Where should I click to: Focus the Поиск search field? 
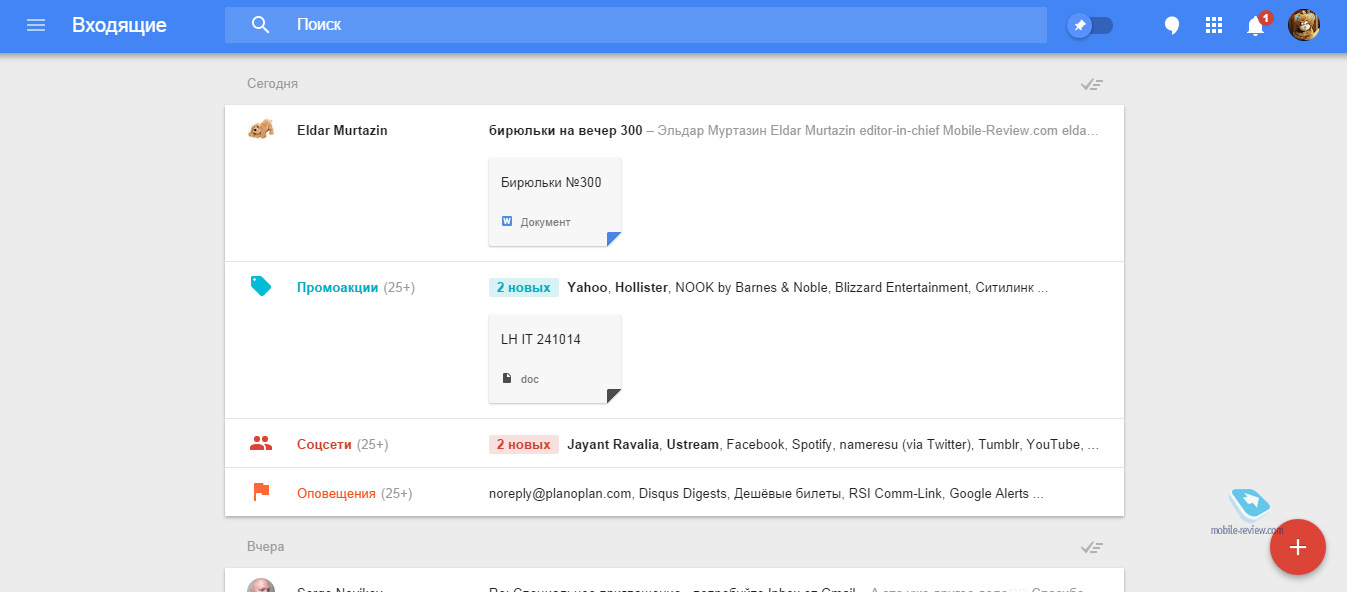(635, 25)
